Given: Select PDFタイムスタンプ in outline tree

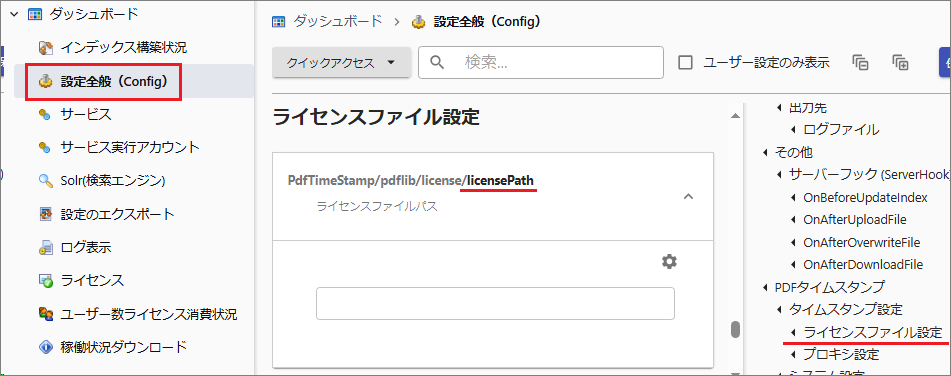Looking at the screenshot, I should coord(829,286).
